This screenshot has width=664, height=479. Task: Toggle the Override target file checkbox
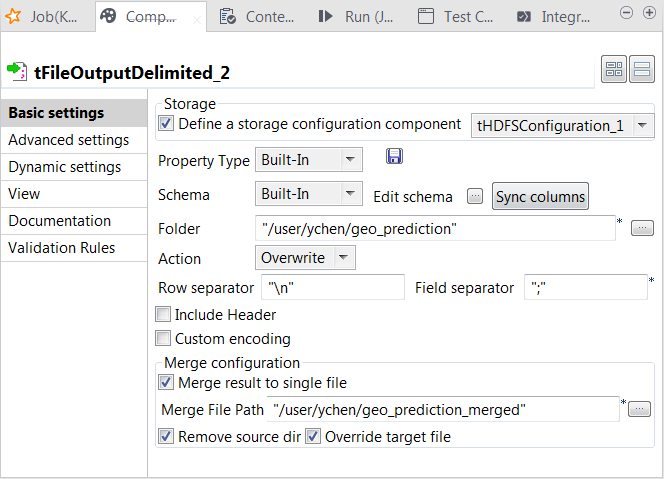pos(312,436)
